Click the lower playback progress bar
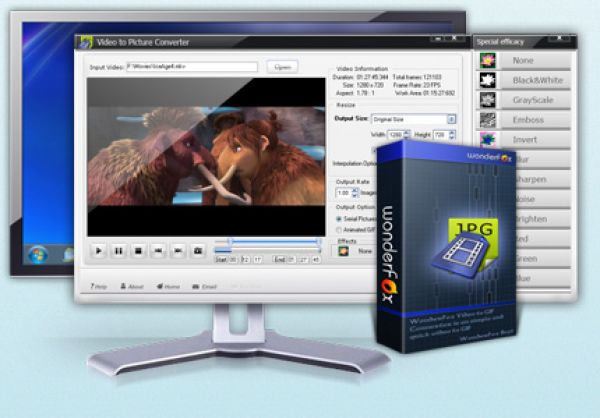The height and width of the screenshot is (418, 600). pyautogui.click(x=267, y=250)
